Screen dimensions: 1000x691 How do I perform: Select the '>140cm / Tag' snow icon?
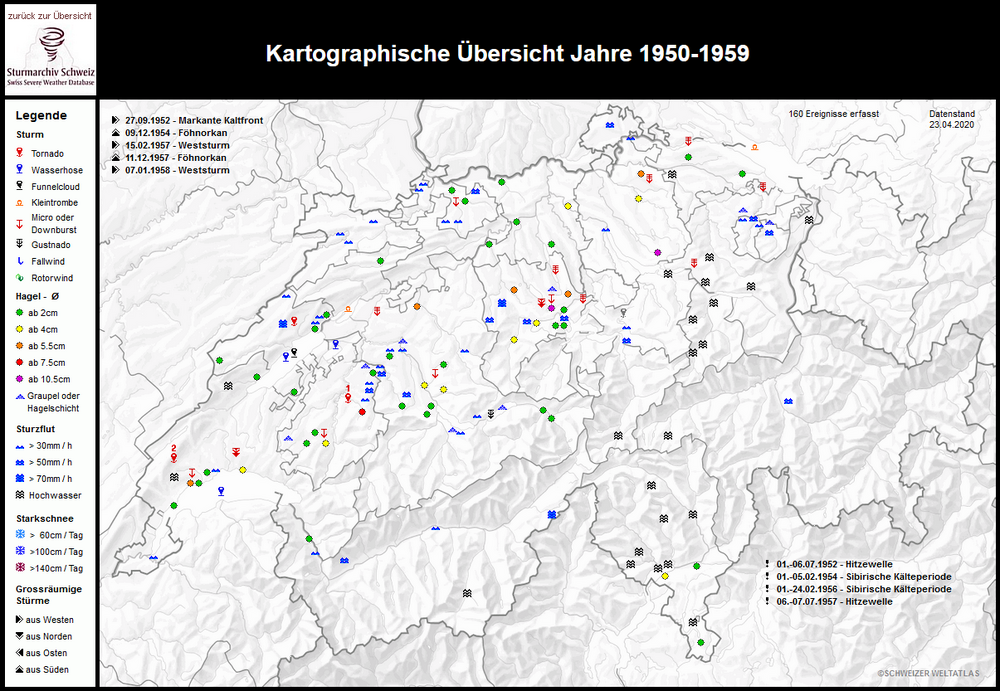(x=20, y=567)
